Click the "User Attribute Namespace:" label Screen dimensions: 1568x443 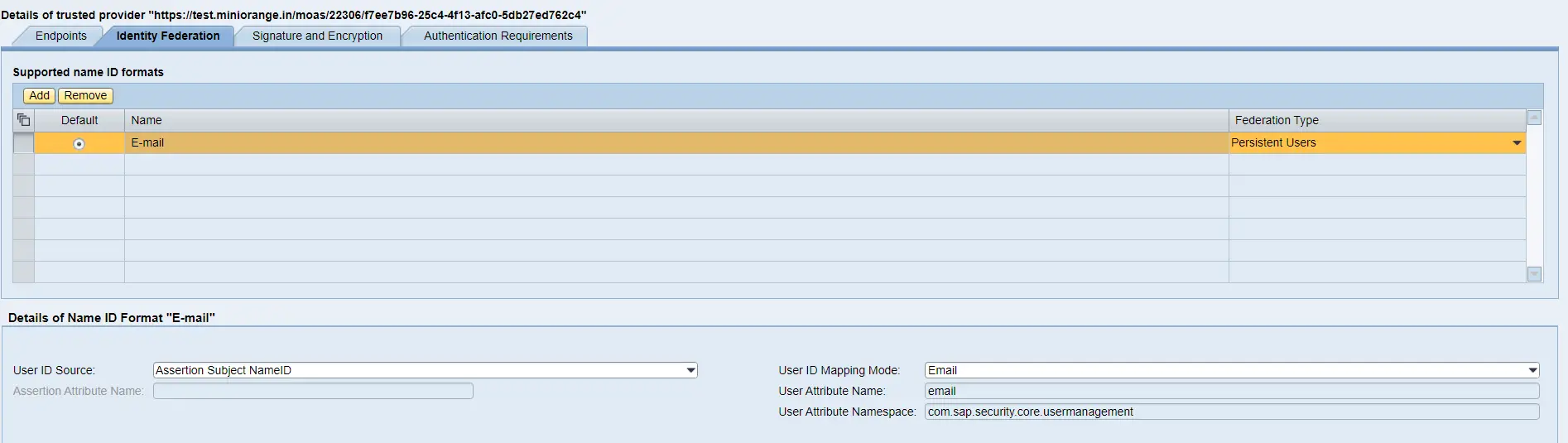tap(848, 412)
